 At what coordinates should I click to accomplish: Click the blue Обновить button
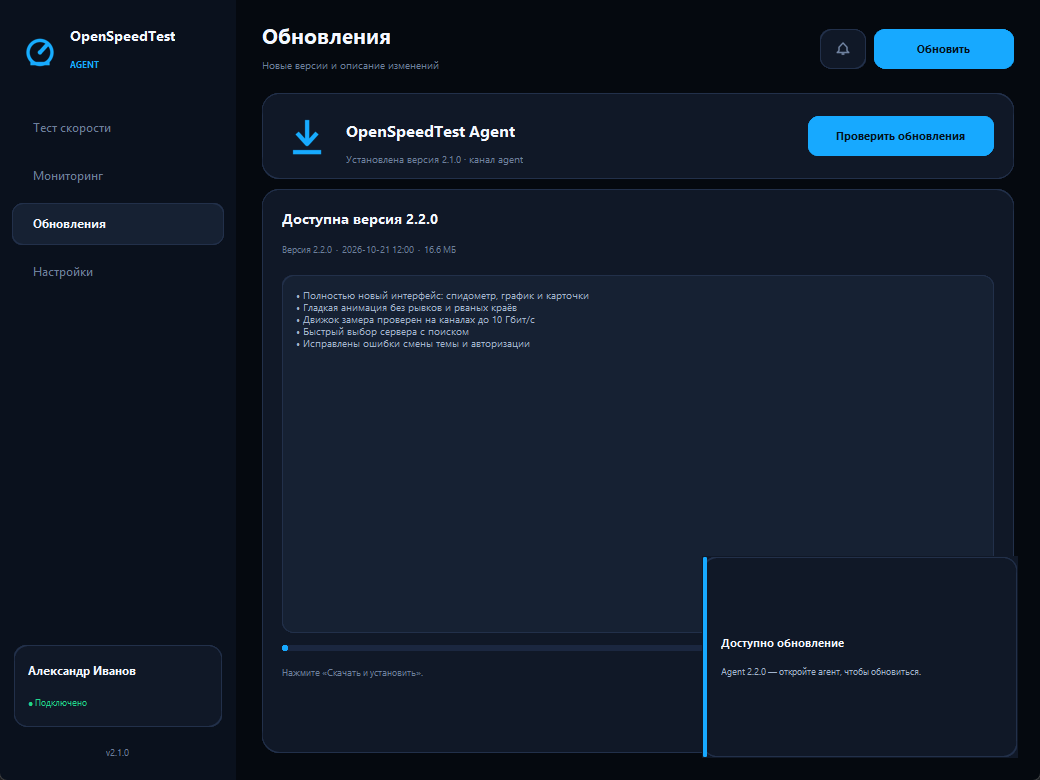(943, 49)
